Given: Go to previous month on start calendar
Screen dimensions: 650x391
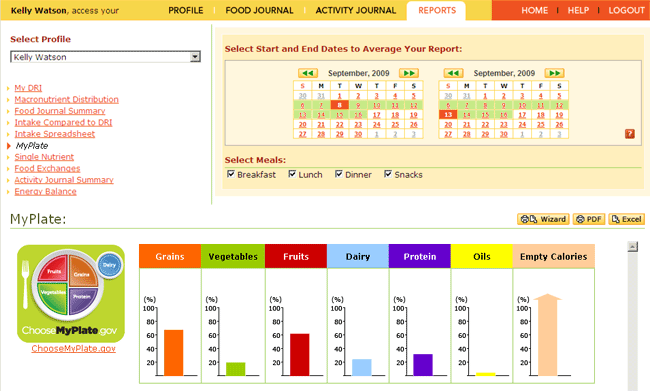Looking at the screenshot, I should pos(308,73).
